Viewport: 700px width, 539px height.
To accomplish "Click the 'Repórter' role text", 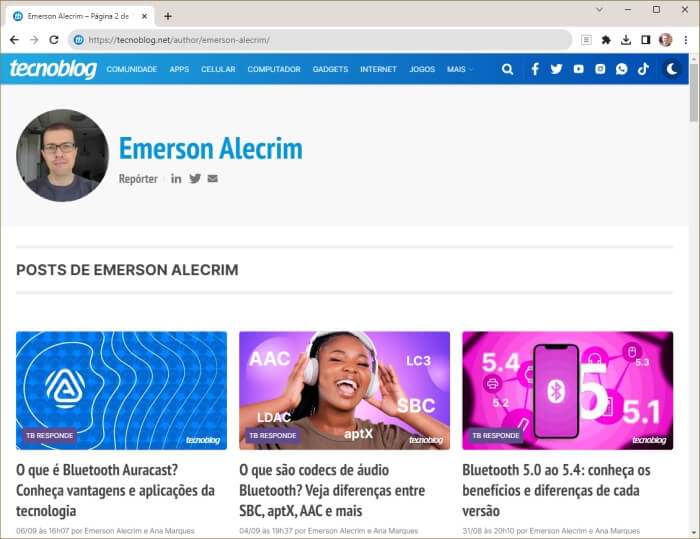I will coord(138,179).
